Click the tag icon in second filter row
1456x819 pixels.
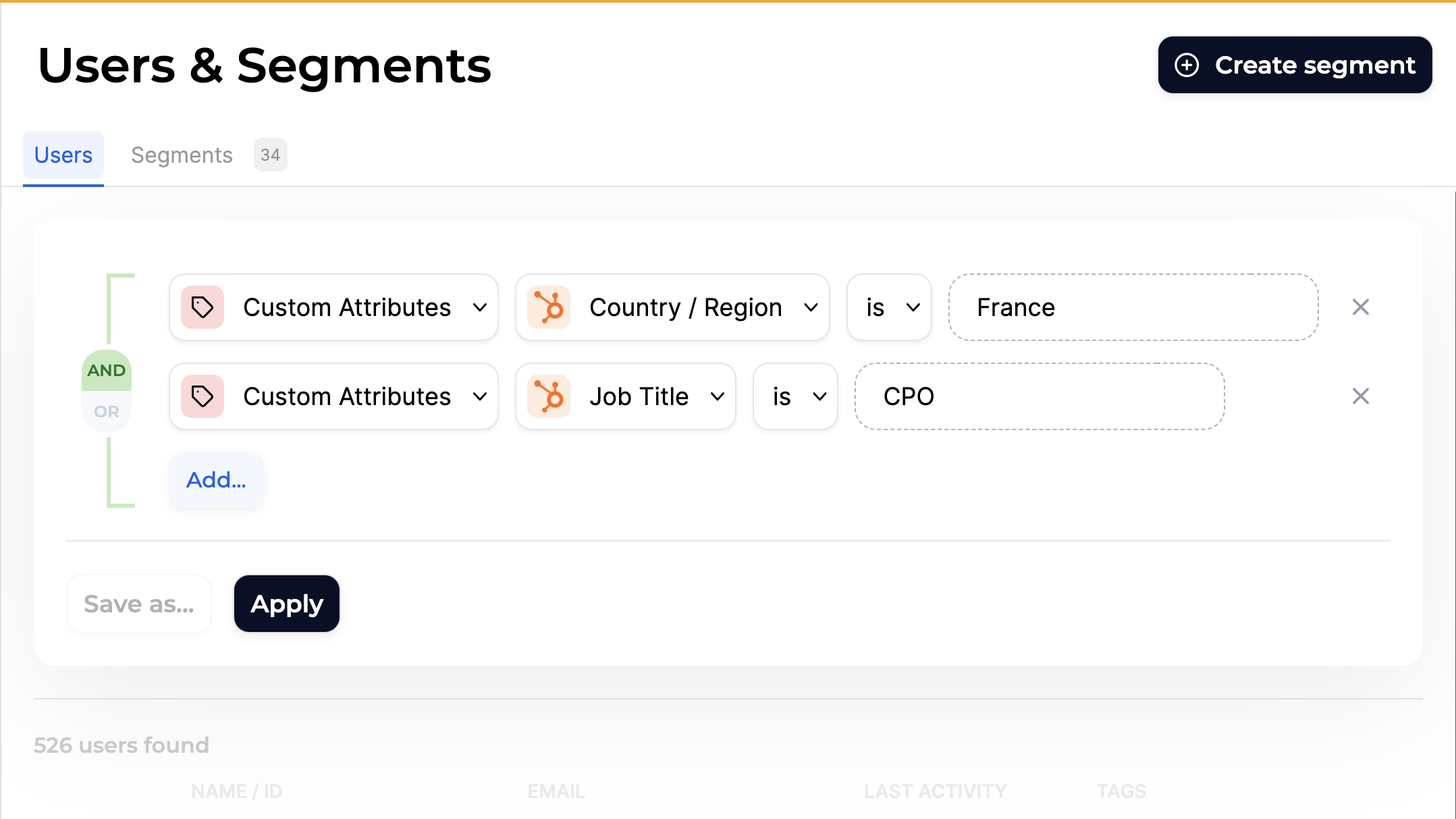(203, 396)
